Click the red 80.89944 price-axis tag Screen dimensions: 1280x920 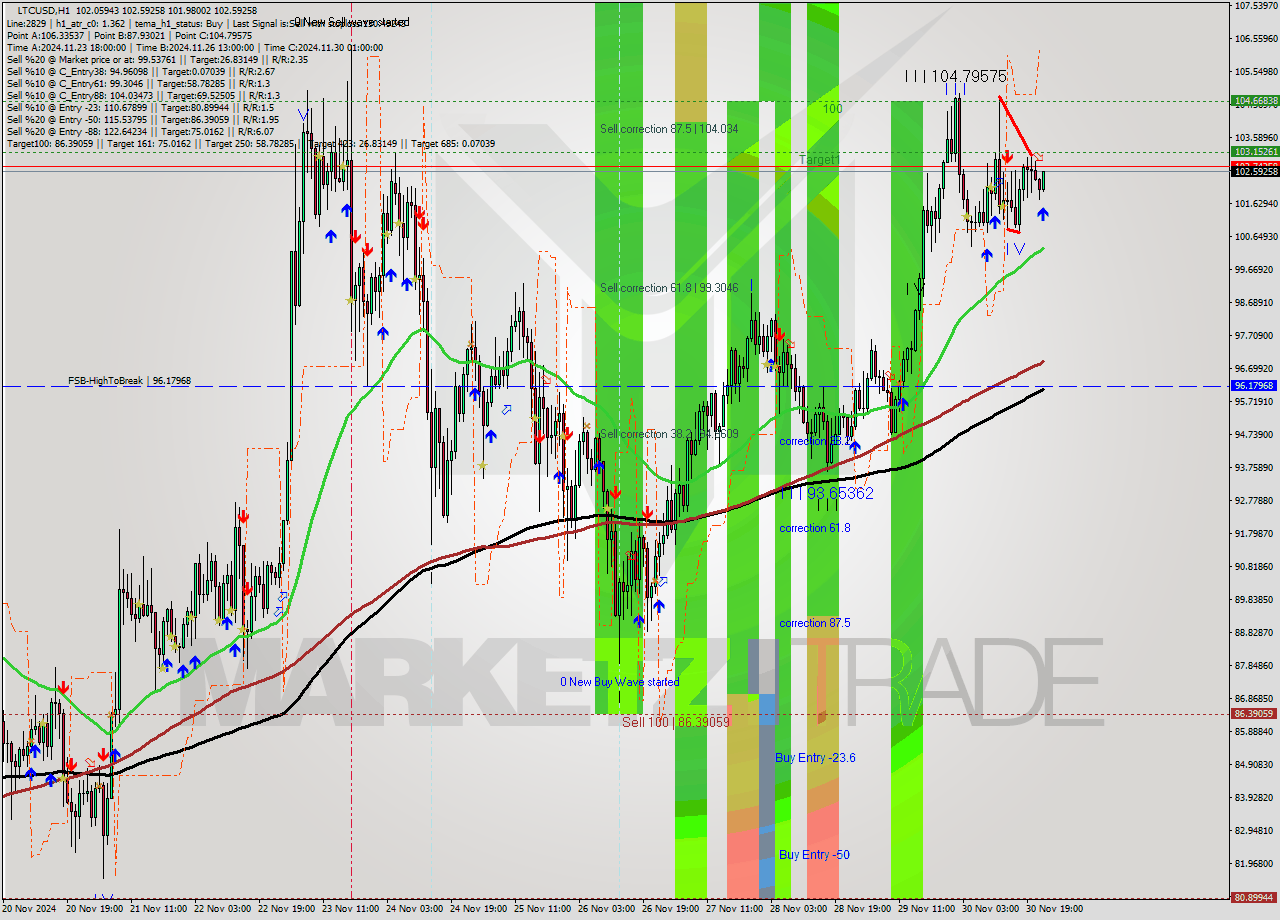(1255, 898)
